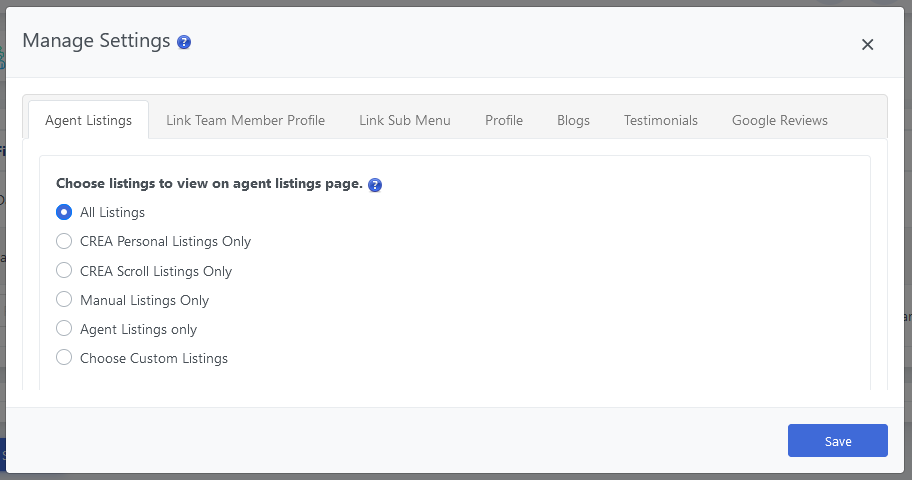Image resolution: width=912 pixels, height=480 pixels.
Task: Open the Profile tab
Action: (x=504, y=120)
